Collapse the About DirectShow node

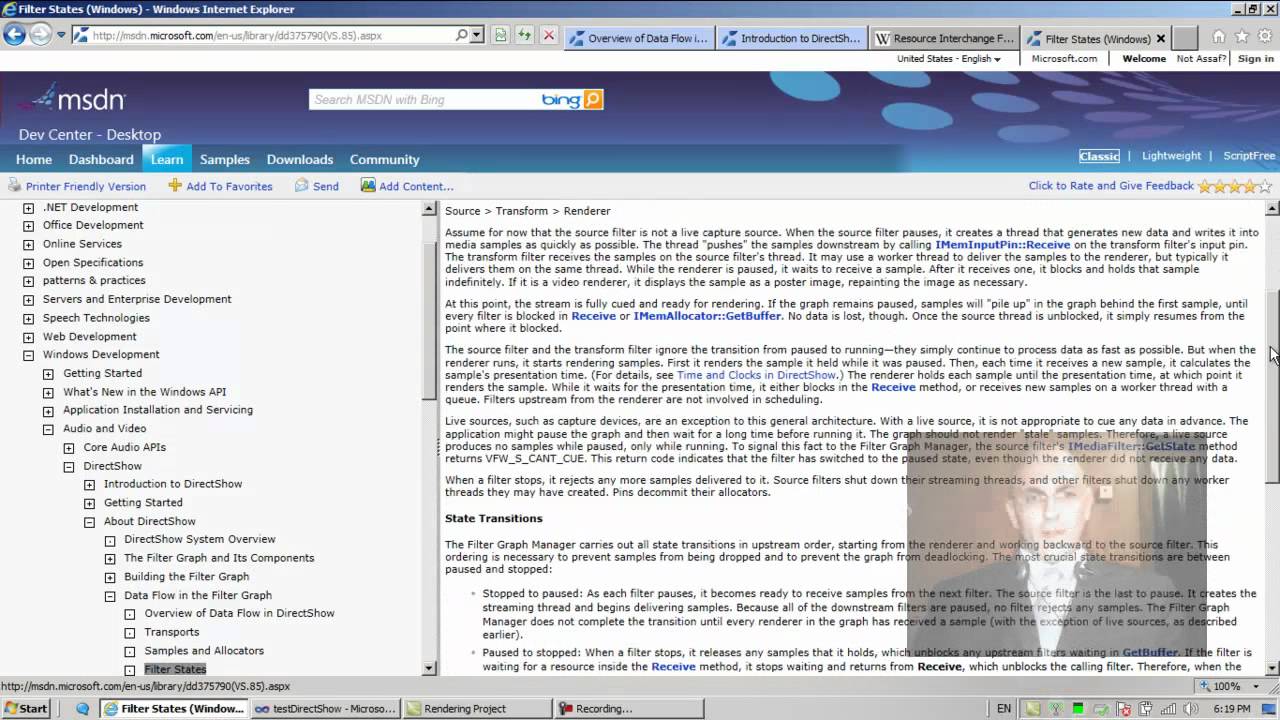(x=89, y=522)
